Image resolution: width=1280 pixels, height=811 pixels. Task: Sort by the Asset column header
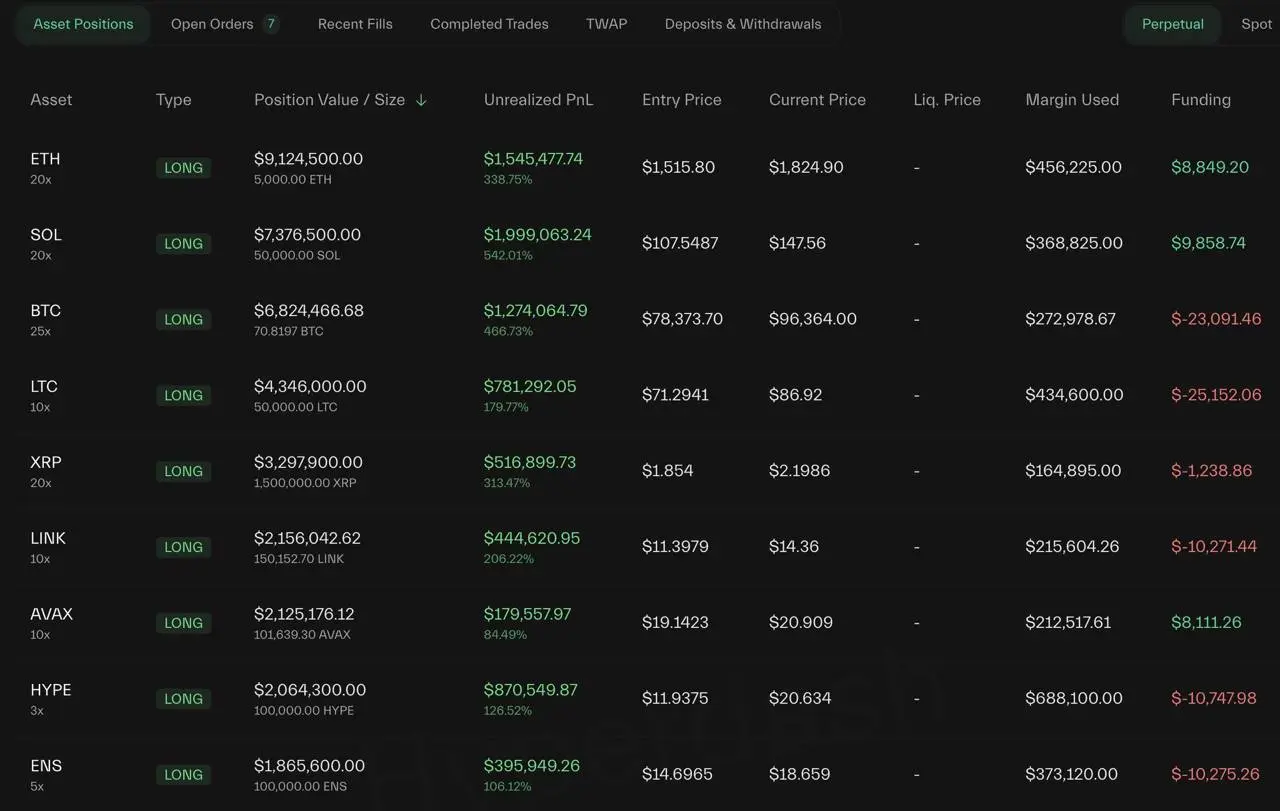(x=51, y=100)
